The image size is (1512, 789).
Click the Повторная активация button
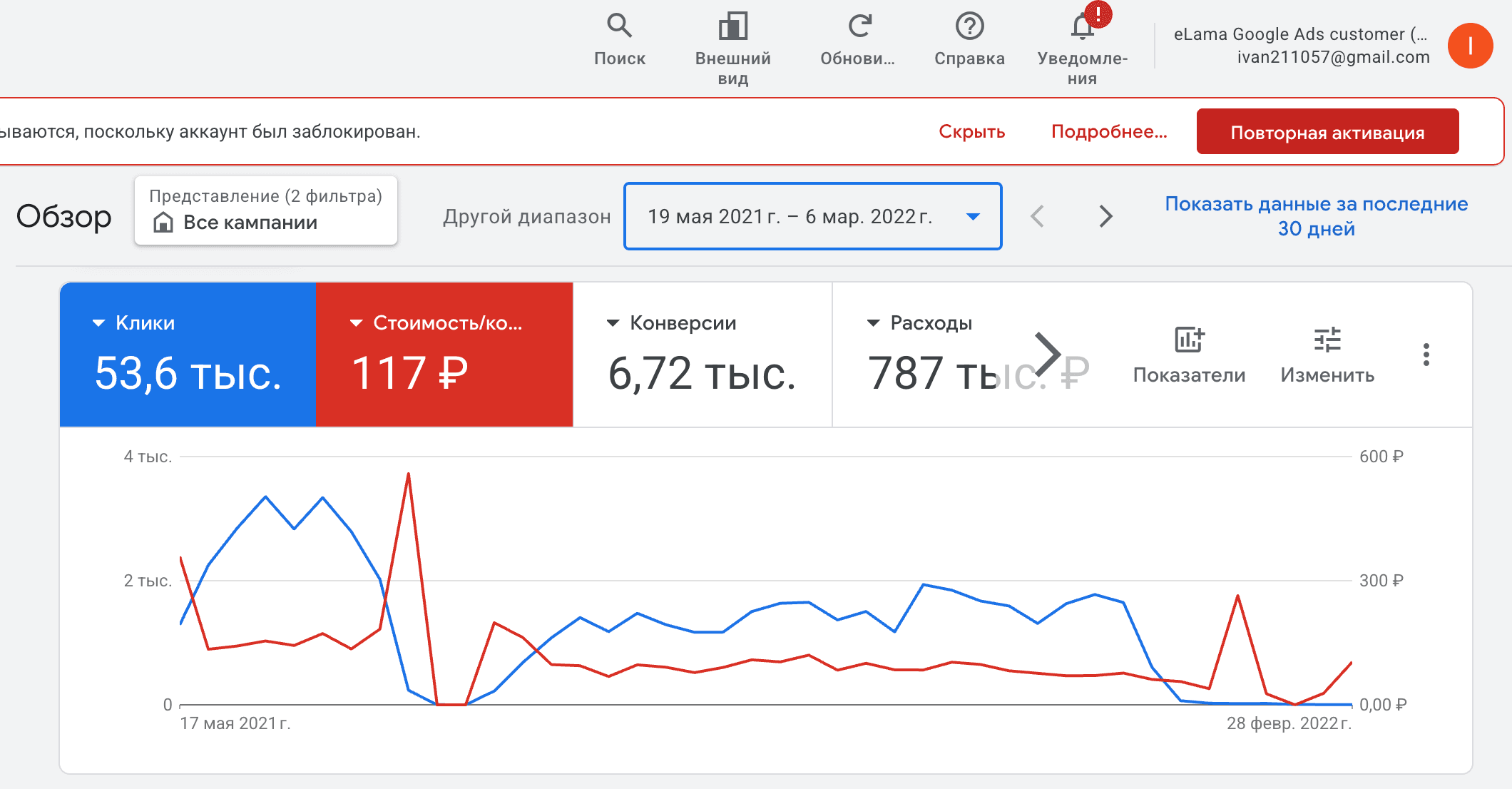pyautogui.click(x=1327, y=132)
